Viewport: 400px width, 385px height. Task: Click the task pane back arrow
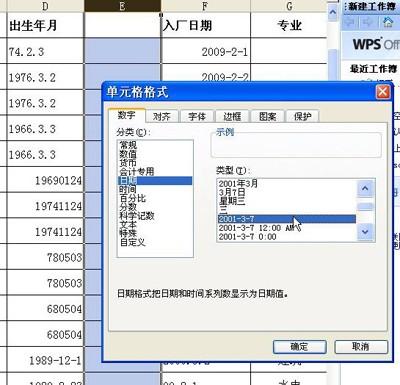click(x=350, y=22)
